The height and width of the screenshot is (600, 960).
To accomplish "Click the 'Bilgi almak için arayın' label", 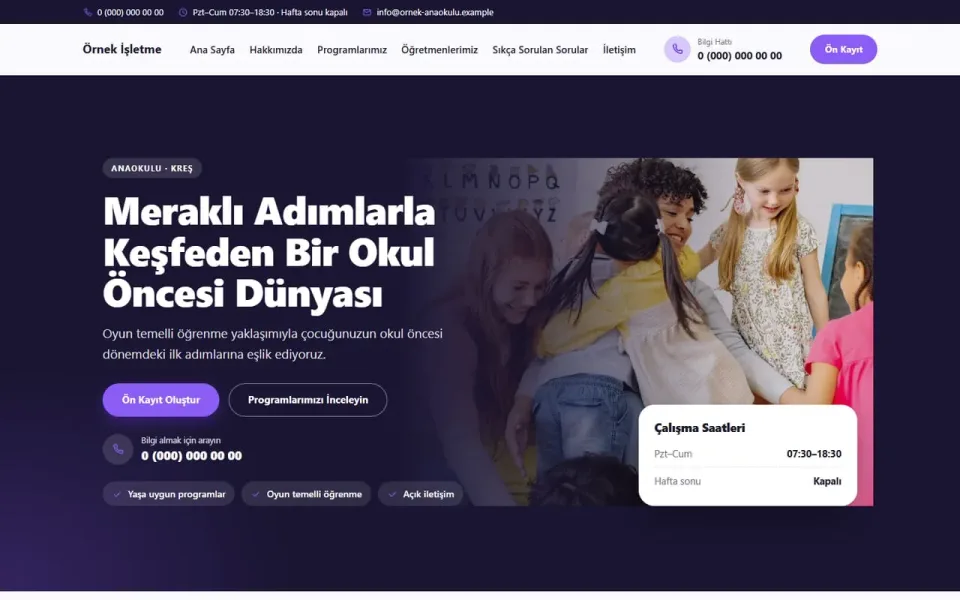I will coord(181,440).
